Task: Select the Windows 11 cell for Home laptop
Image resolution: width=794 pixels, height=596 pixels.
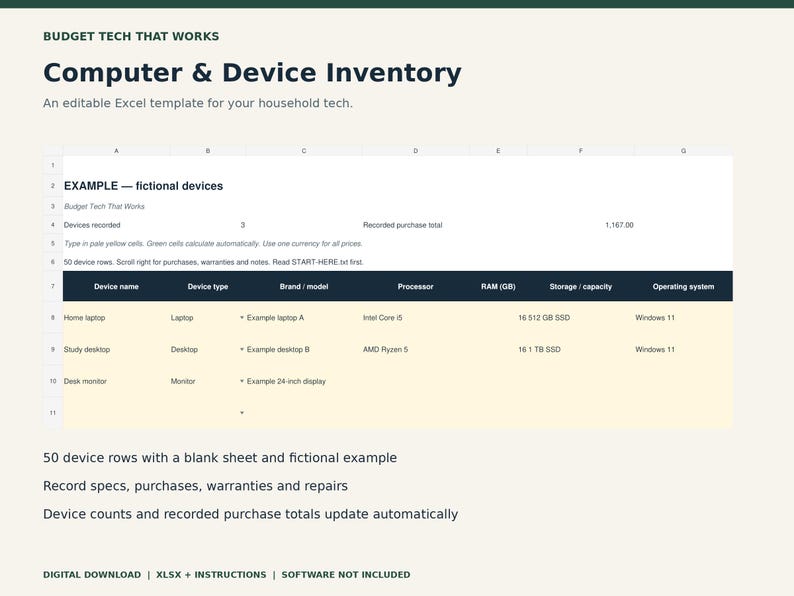Action: point(684,317)
